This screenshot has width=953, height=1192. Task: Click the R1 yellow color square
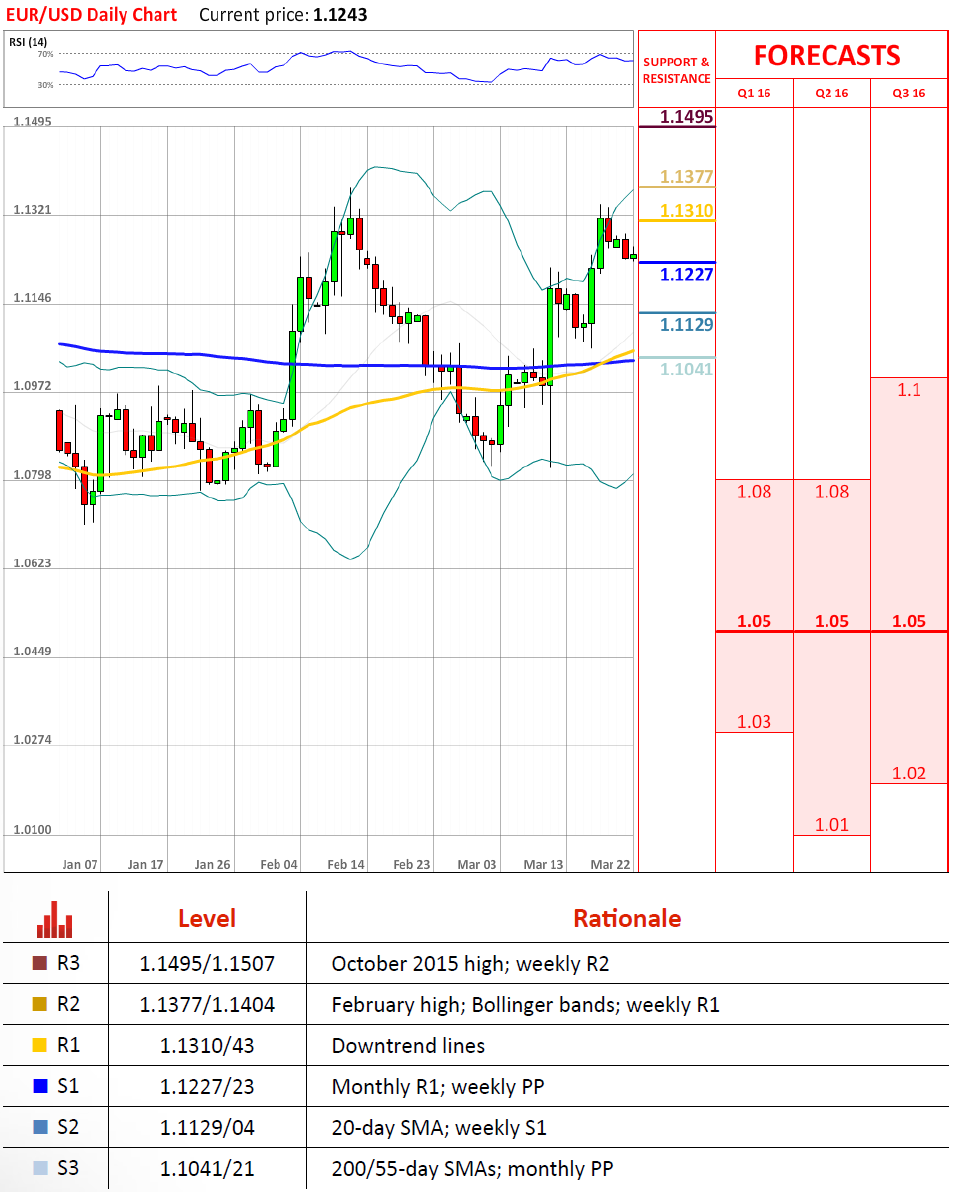(x=40, y=1045)
